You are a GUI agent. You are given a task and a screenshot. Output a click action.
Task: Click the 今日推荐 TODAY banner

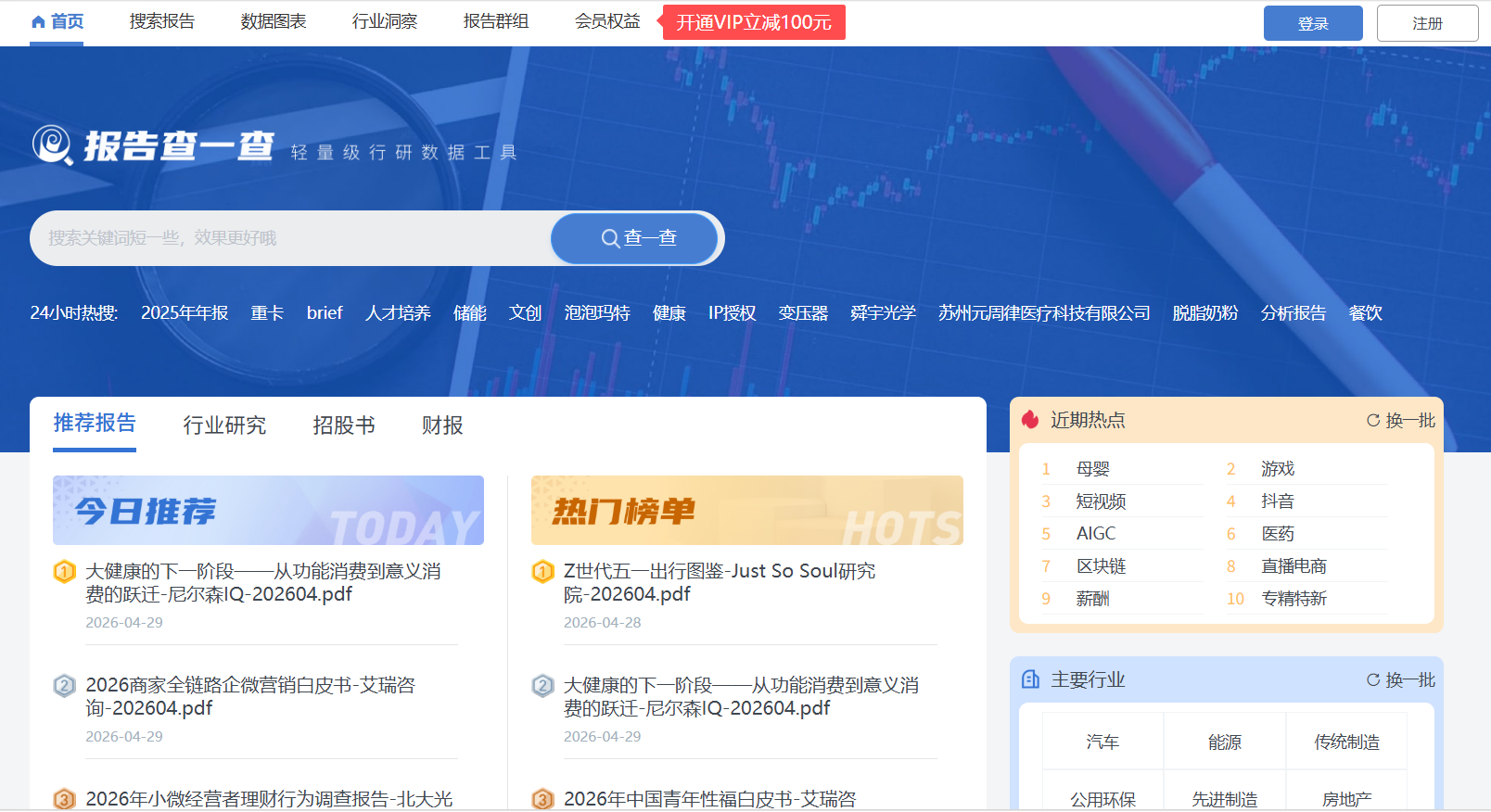[x=268, y=510]
